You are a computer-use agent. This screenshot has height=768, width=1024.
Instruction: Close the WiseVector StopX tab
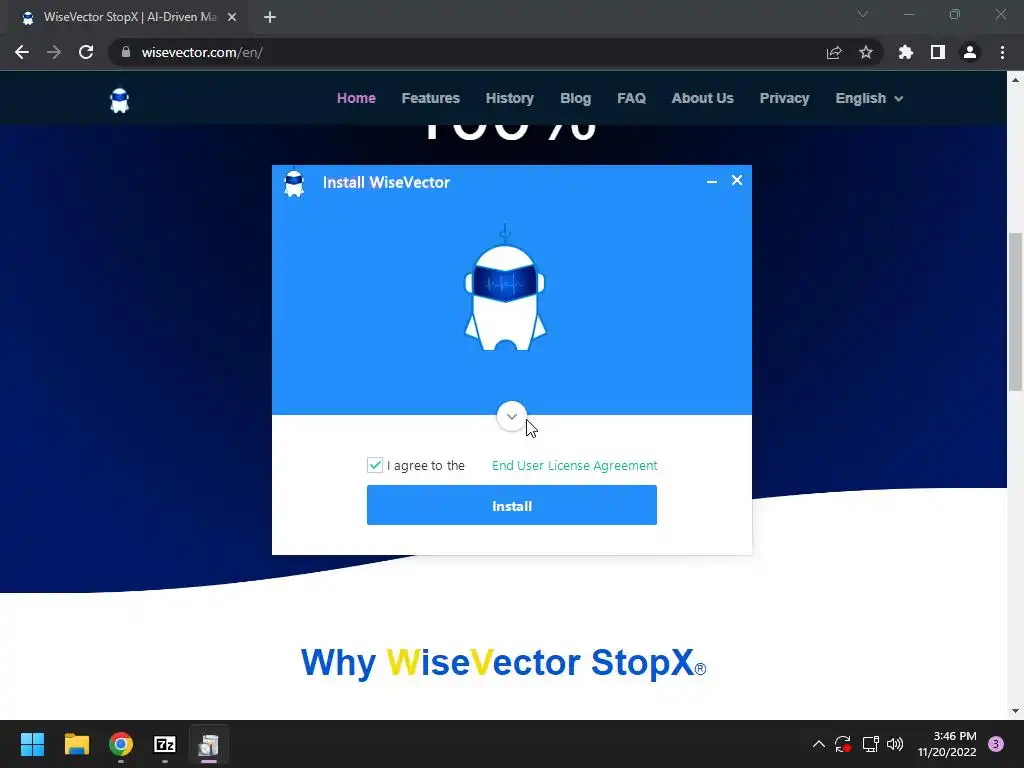(232, 17)
